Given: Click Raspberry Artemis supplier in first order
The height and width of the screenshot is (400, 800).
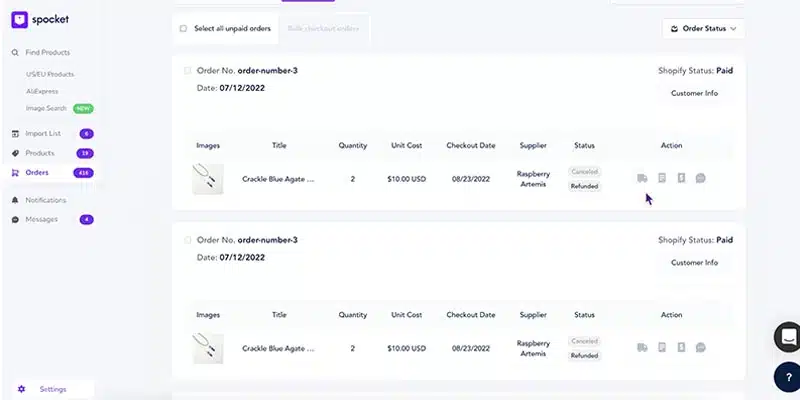Looking at the screenshot, I should [x=533, y=179].
